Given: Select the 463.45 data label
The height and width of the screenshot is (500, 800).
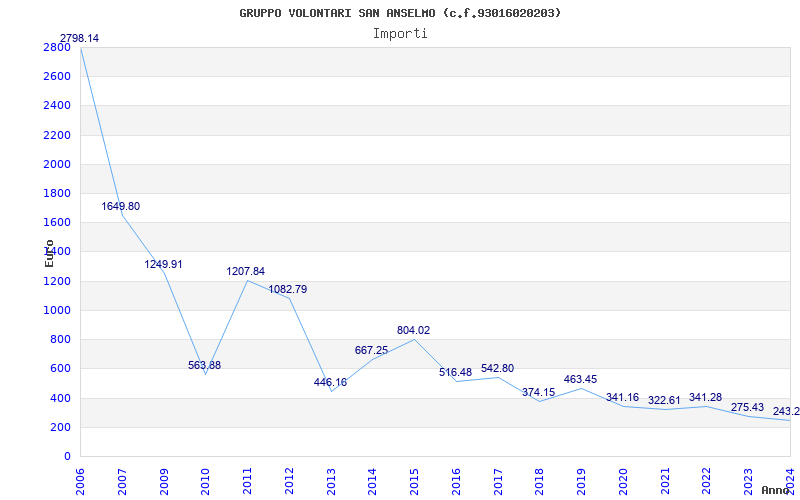Looking at the screenshot, I should 580,380.
